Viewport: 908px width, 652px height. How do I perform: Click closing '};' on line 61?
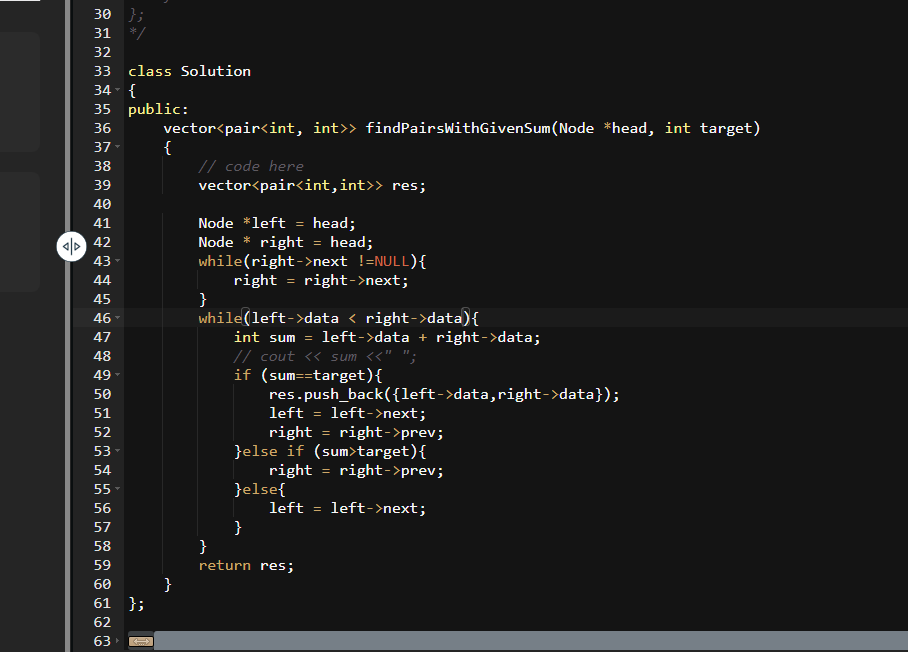tap(136, 603)
